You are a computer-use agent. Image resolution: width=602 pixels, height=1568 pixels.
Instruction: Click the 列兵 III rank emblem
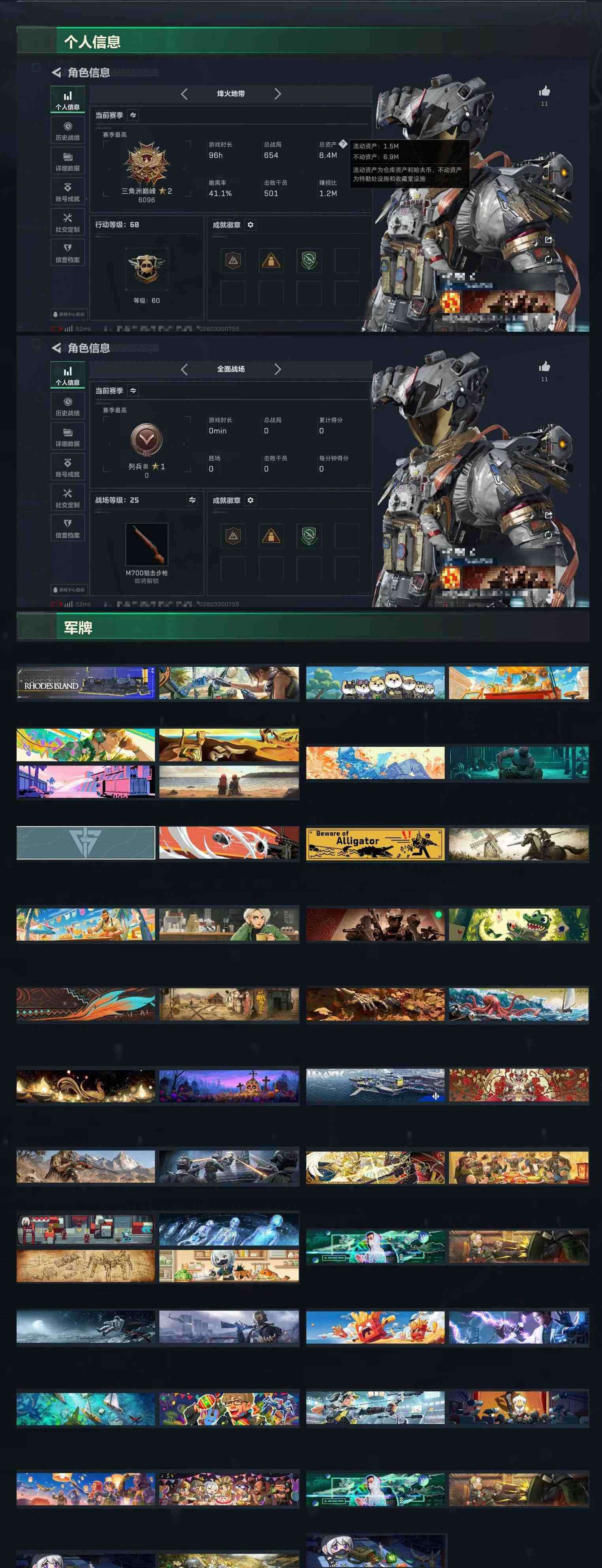(147, 440)
